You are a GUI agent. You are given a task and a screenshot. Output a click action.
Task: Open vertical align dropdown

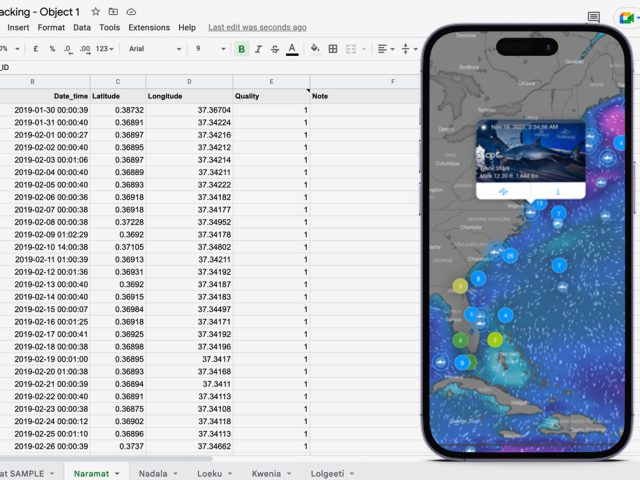(409, 49)
